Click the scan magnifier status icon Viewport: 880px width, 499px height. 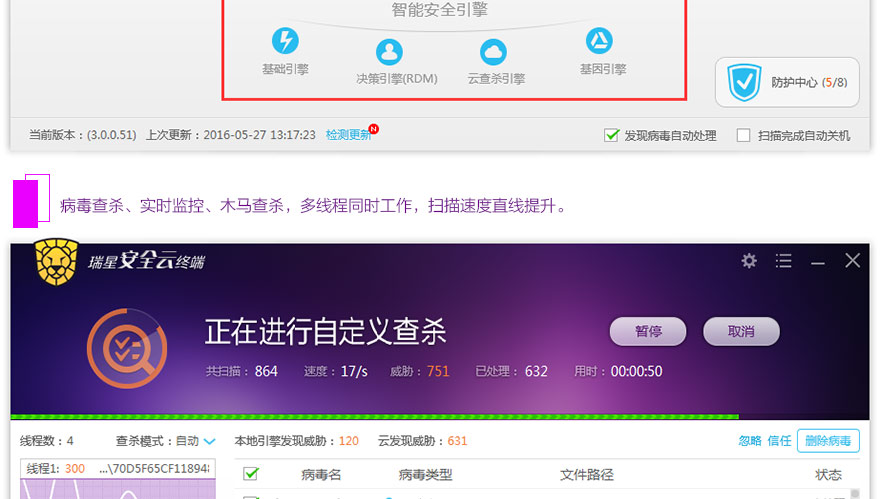click(x=127, y=348)
